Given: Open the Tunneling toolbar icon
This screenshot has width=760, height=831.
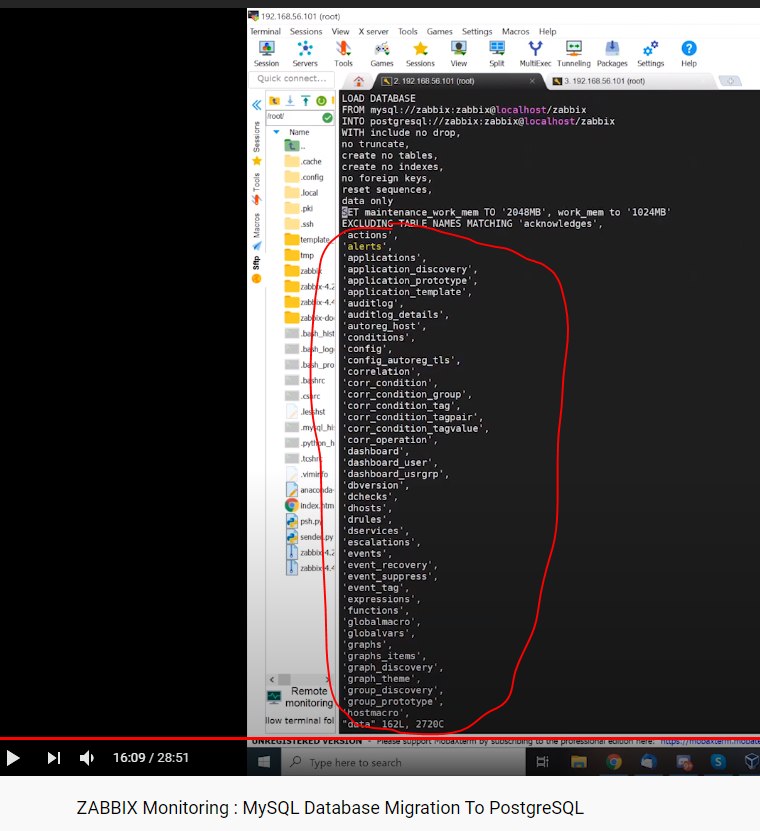Looking at the screenshot, I should tap(573, 54).
